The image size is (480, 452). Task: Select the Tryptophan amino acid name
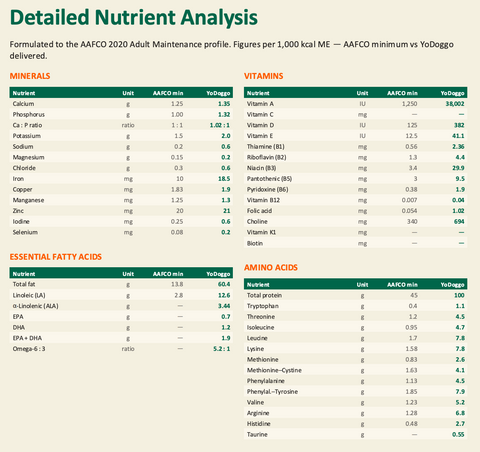point(263,306)
